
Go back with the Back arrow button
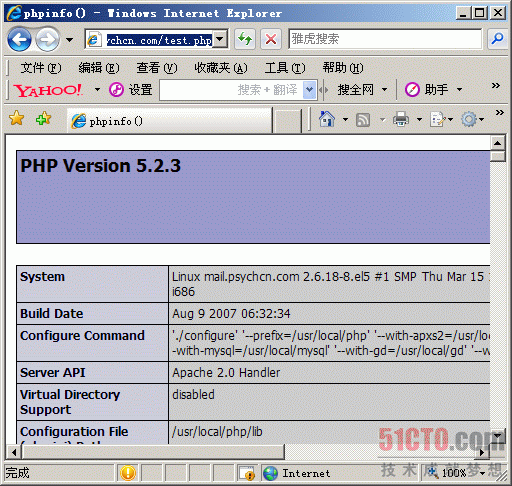pyautogui.click(x=19, y=39)
